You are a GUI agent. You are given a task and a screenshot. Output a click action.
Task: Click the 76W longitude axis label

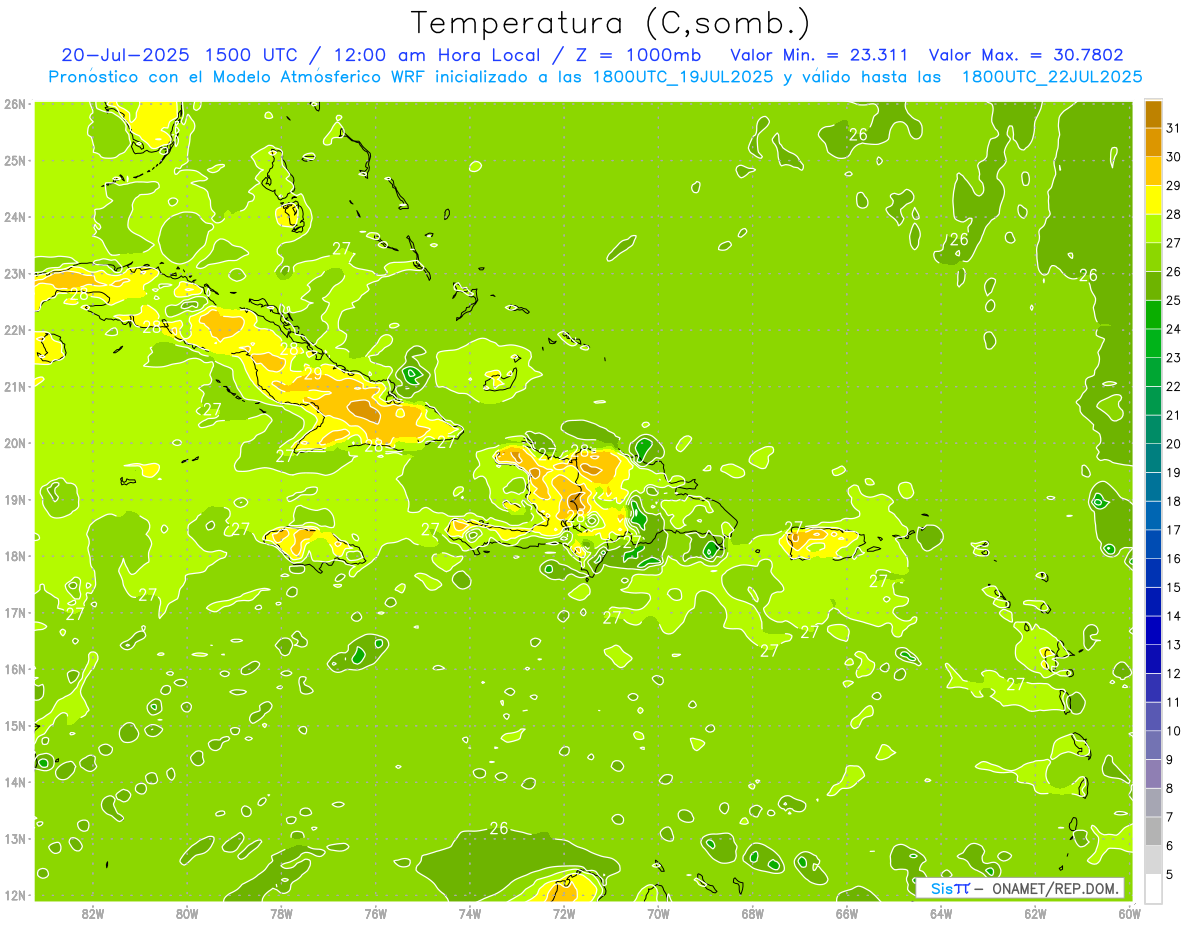click(x=376, y=913)
